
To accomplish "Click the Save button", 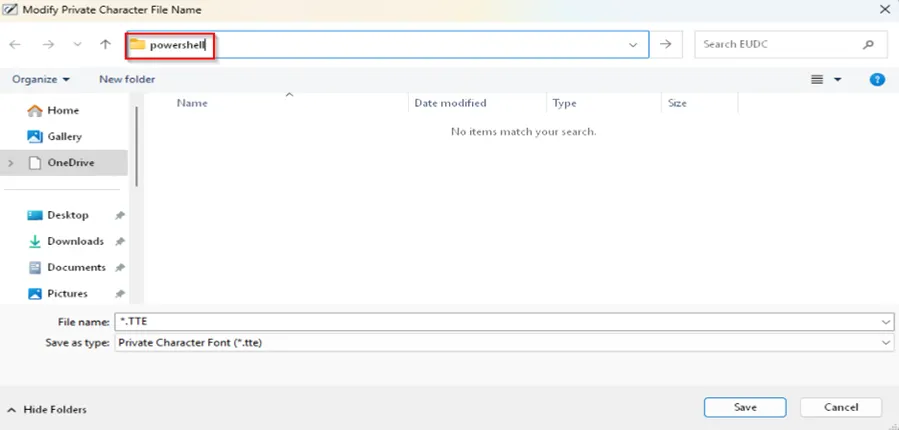I will tap(744, 407).
